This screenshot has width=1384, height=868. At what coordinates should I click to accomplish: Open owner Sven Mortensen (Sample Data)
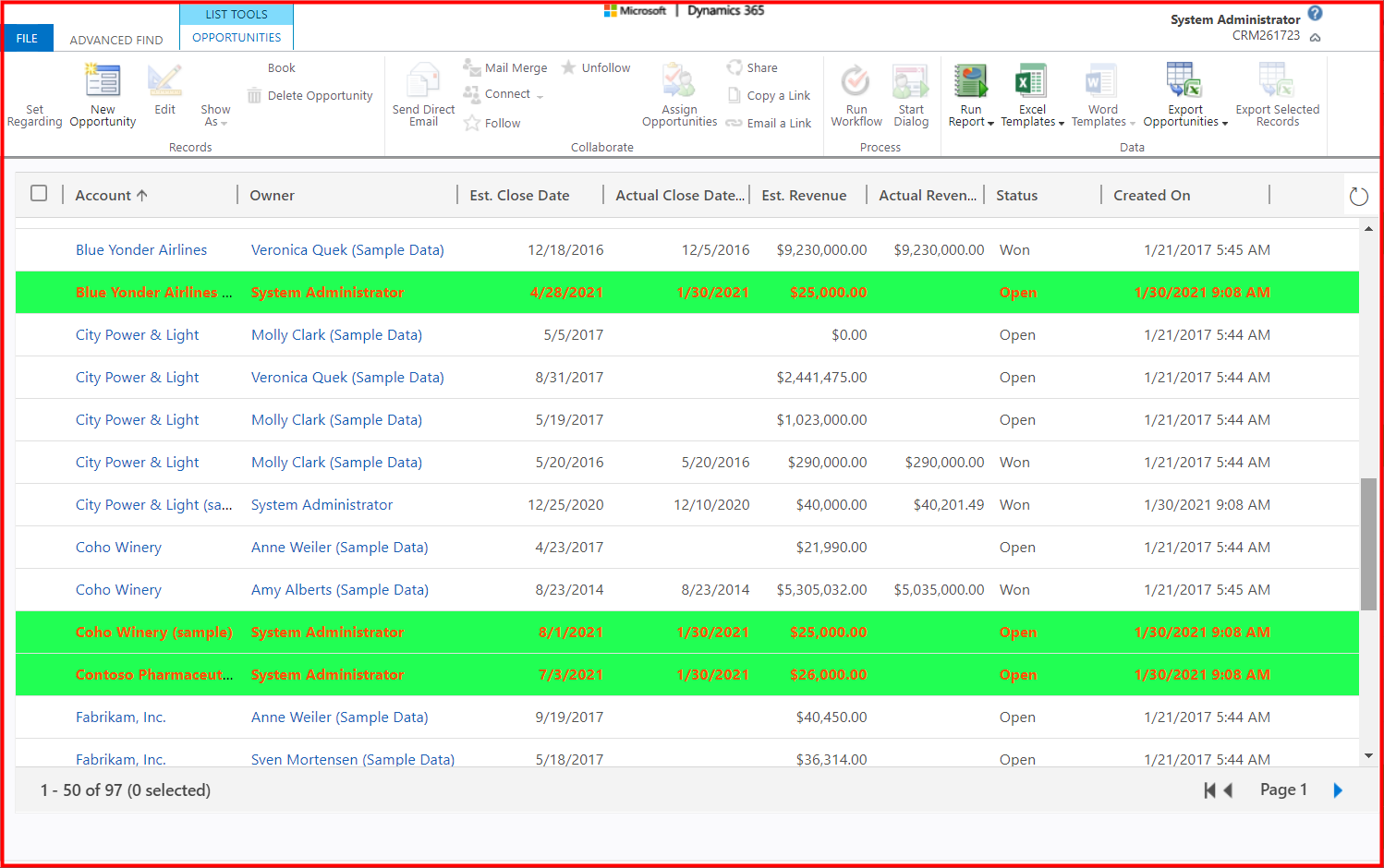[353, 760]
